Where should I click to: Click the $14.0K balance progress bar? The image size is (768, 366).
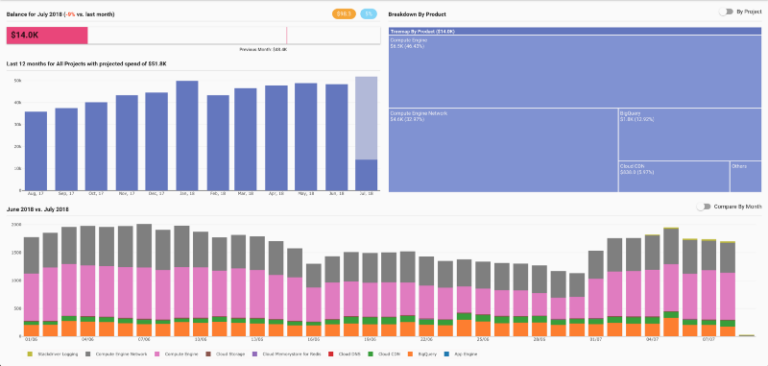[x=193, y=35]
